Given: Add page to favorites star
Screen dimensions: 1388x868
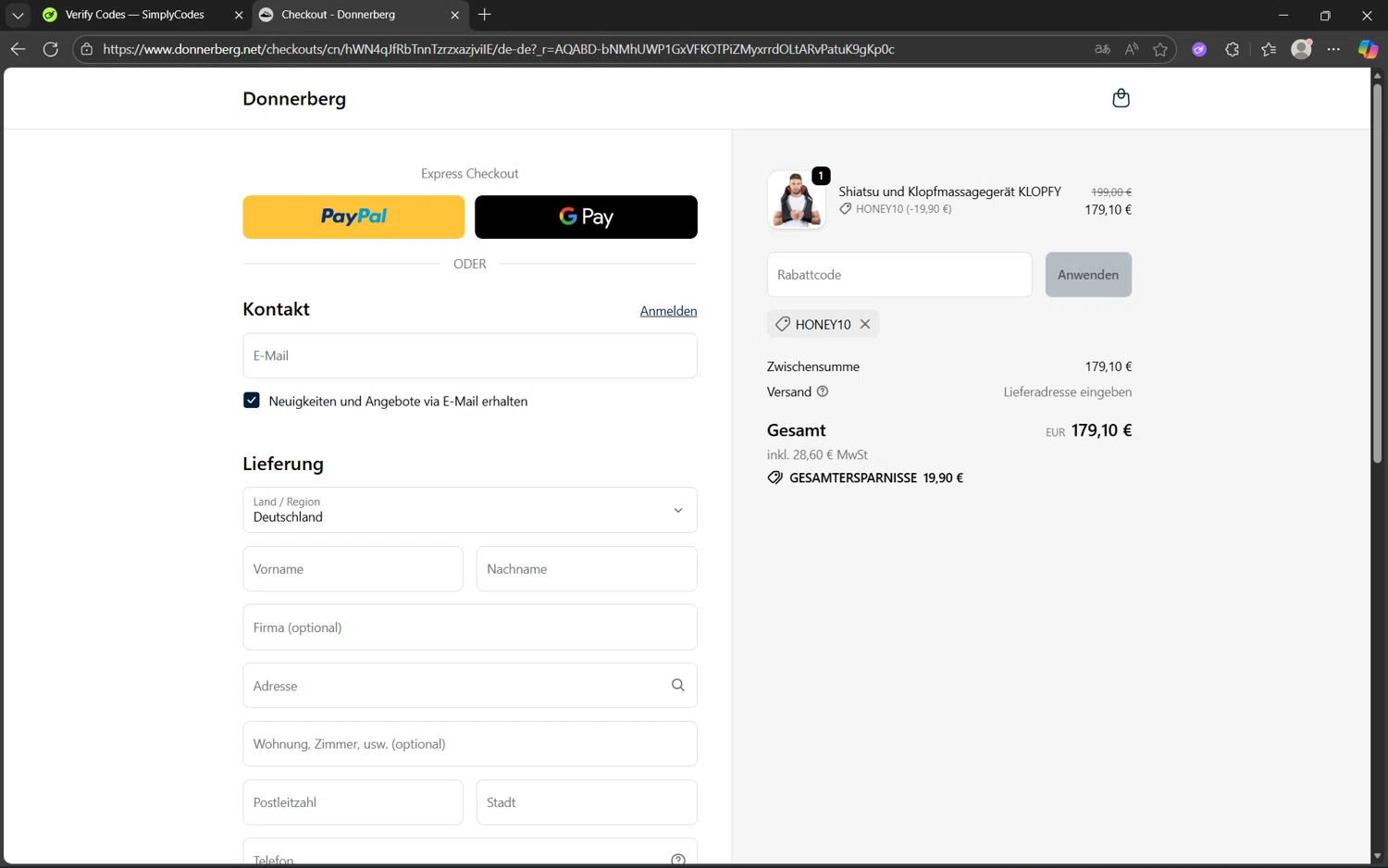Looking at the screenshot, I should tap(1160, 49).
